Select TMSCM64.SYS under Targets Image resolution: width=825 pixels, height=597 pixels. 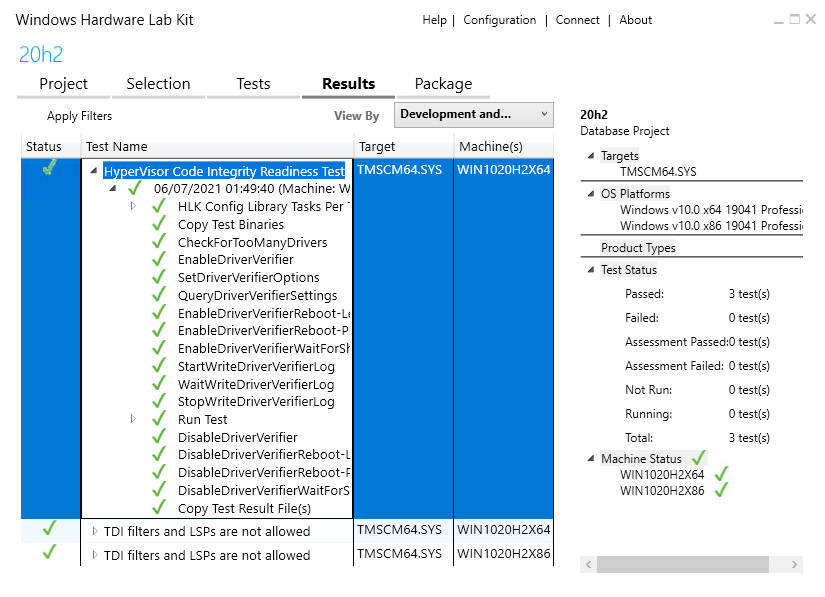tap(658, 171)
